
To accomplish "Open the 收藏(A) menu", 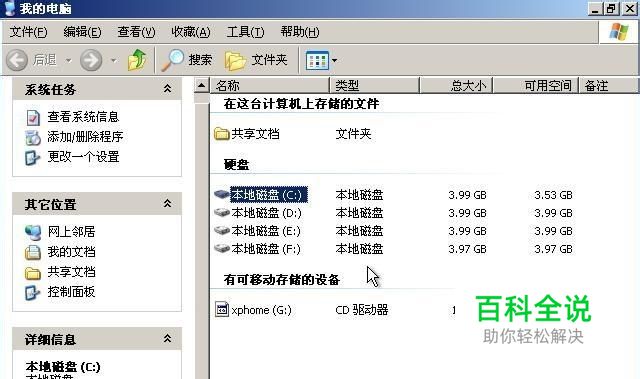I will (191, 32).
